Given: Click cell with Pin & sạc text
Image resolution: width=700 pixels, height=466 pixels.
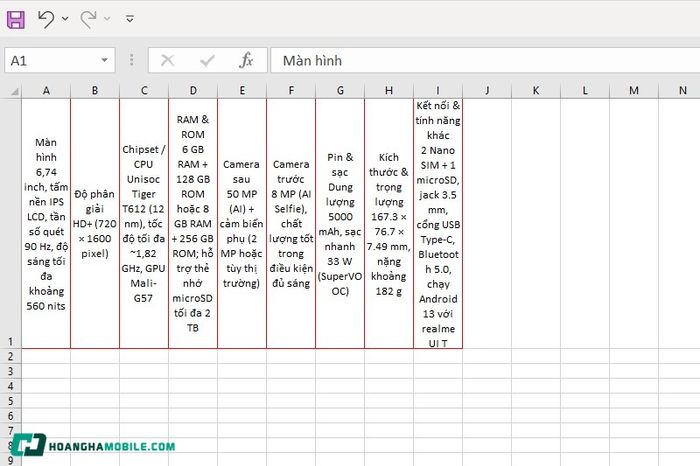Looking at the screenshot, I should (x=340, y=223).
